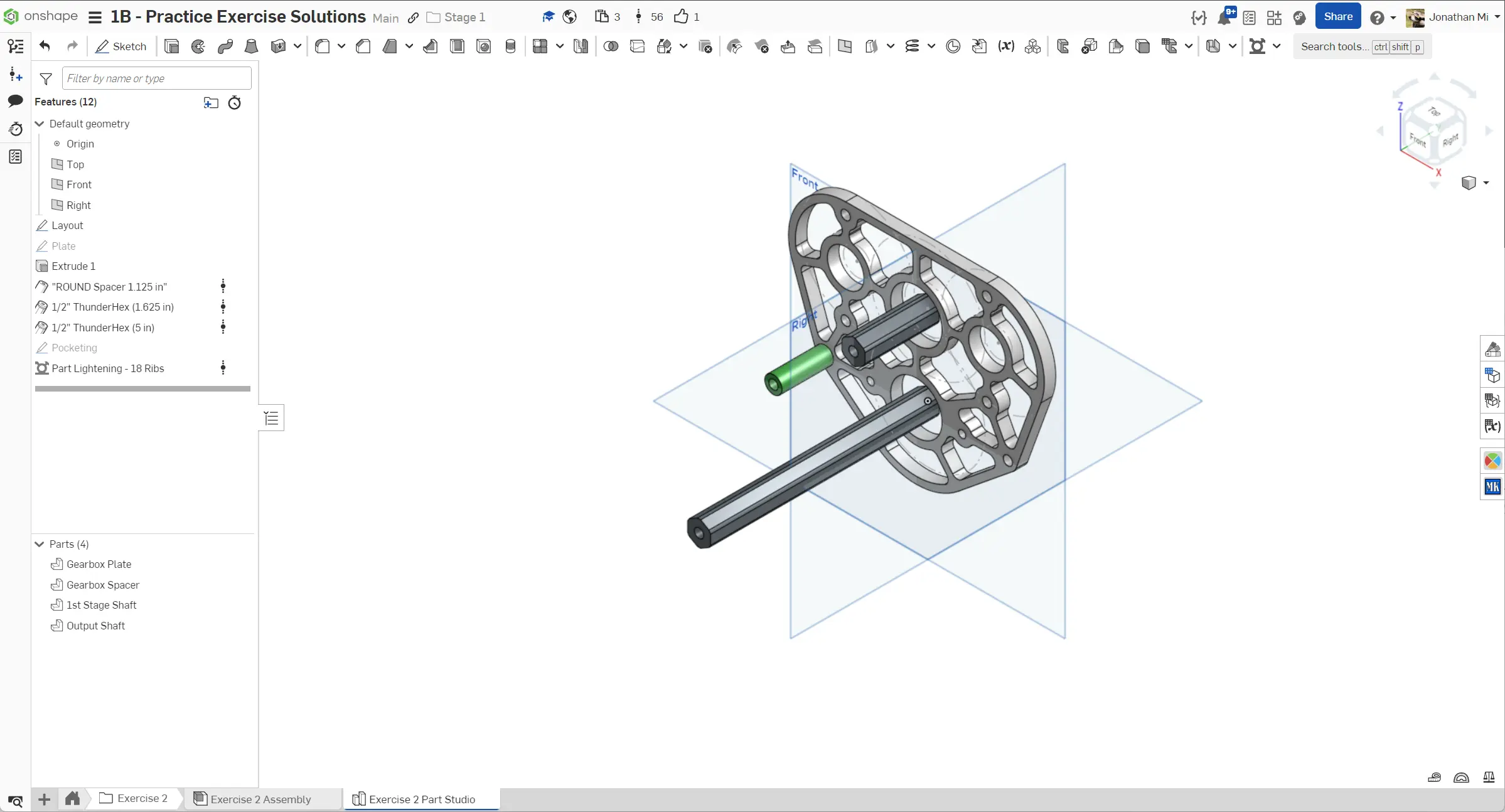Open the Exercise 2 folder tab

click(x=142, y=798)
